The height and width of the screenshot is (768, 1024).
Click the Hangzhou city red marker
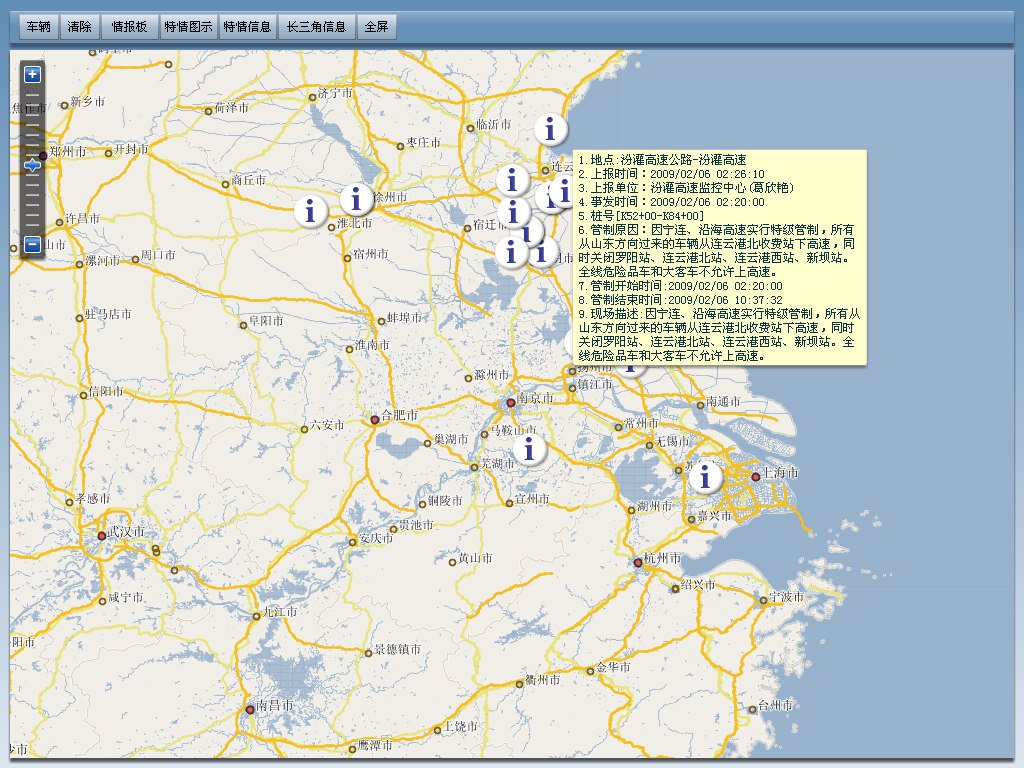pyautogui.click(x=638, y=562)
